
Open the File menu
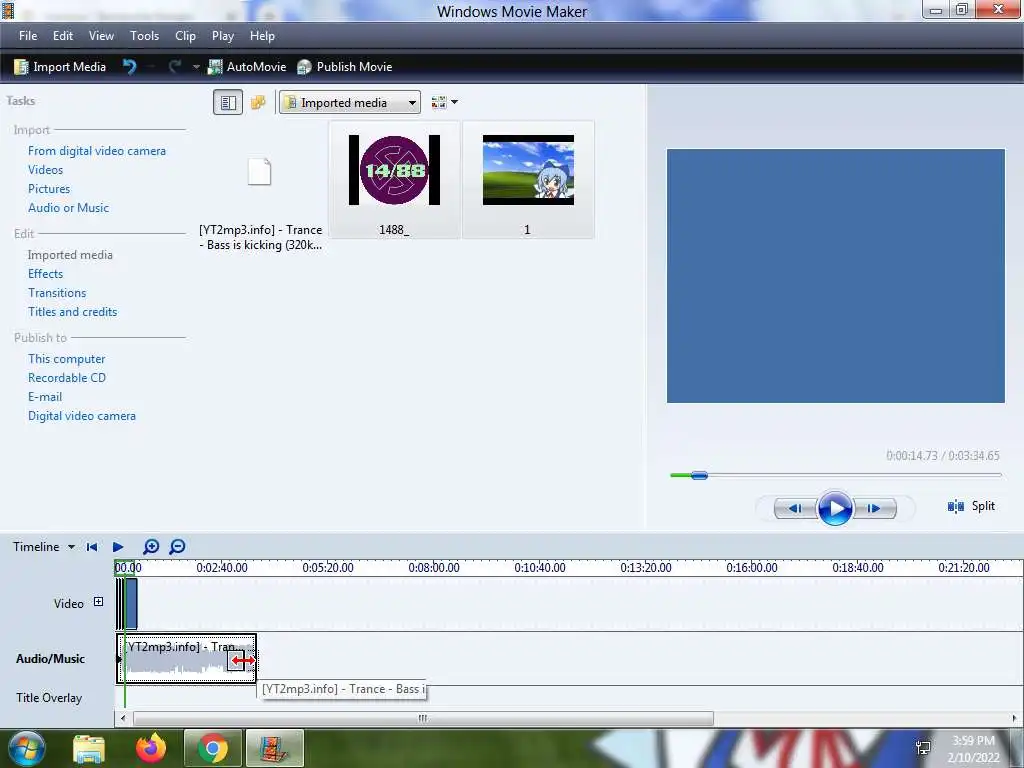(28, 36)
